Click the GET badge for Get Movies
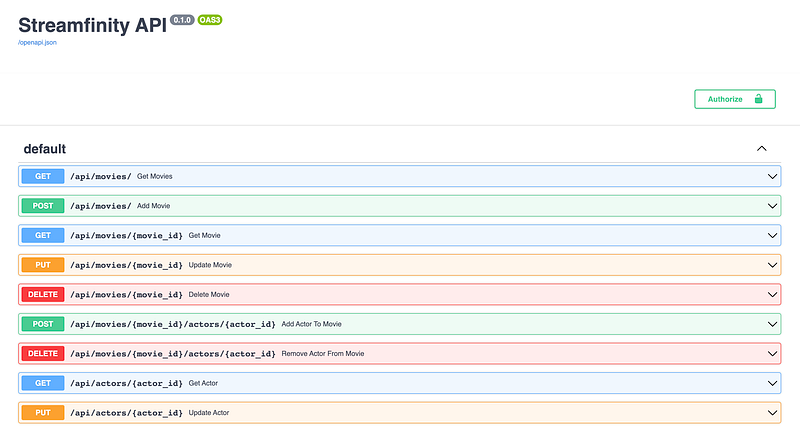Viewport: 800px width, 426px height. click(x=43, y=177)
